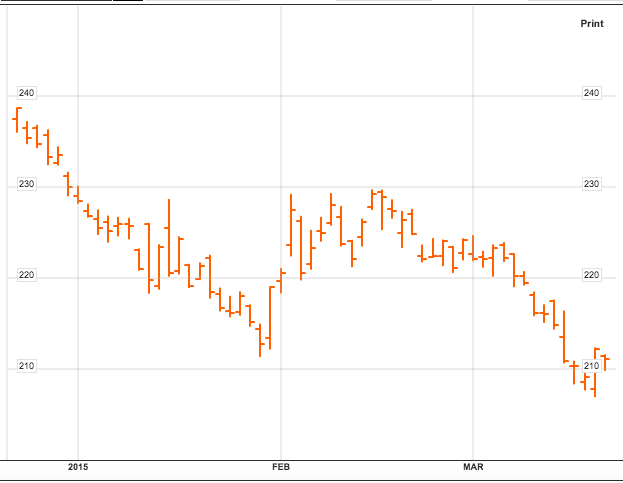Click the last price bar on the chart
623x483 pixels.
(604, 362)
